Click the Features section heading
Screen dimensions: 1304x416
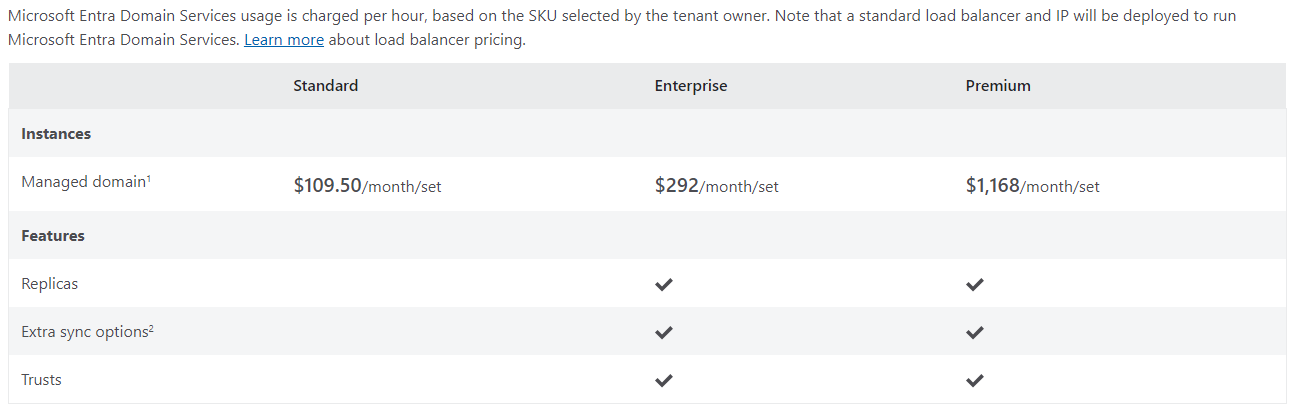point(53,236)
